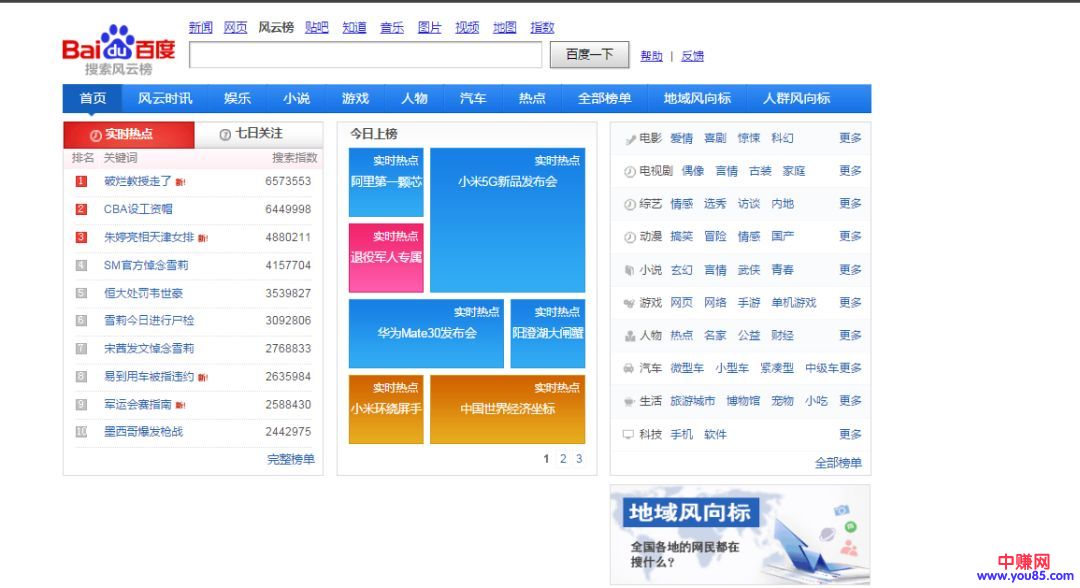Click the search input field
Image resolution: width=1080 pixels, height=588 pixels.
(365, 55)
